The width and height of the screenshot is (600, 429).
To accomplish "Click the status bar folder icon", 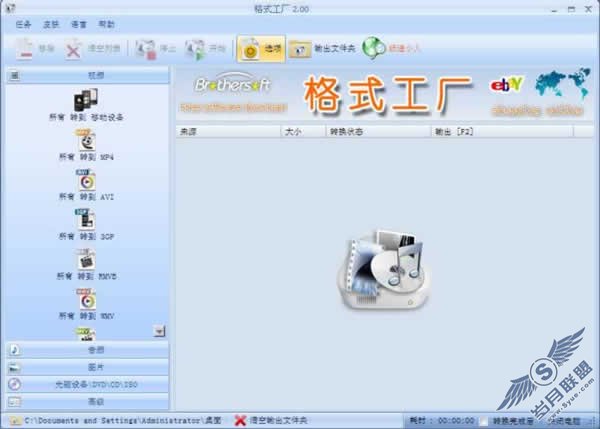I will [15, 421].
